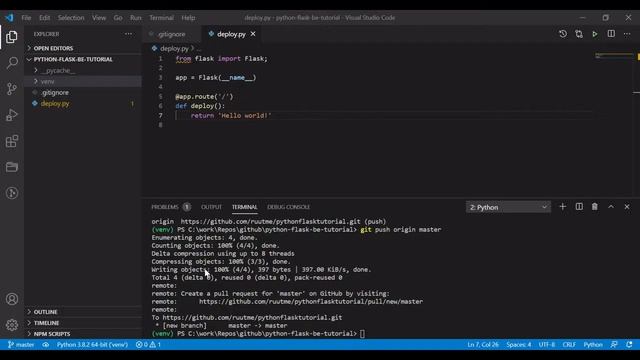Open the Go menu
This screenshot has height=360, width=640.
click(118, 18)
